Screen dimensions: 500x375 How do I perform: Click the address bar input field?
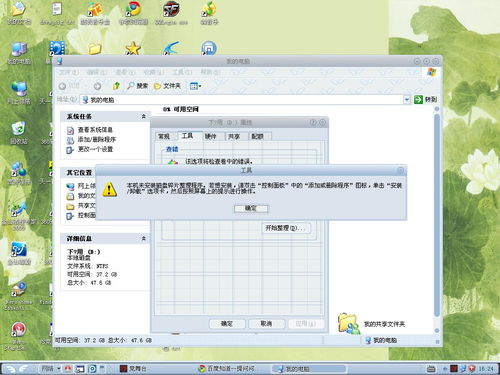pyautogui.click(x=242, y=100)
